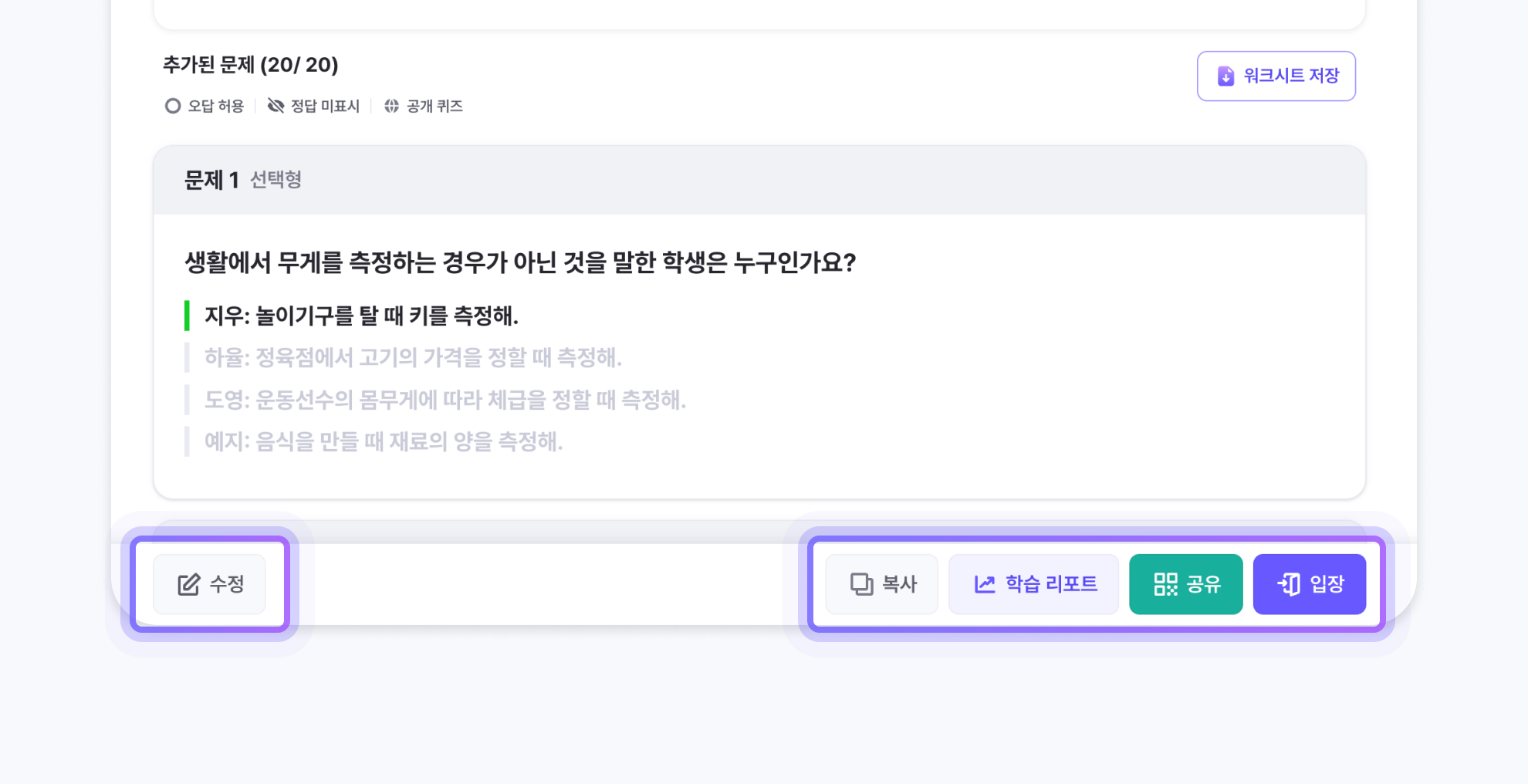Select the answer option starting with 하율
Screen dimensions: 1528x784
coord(413,358)
